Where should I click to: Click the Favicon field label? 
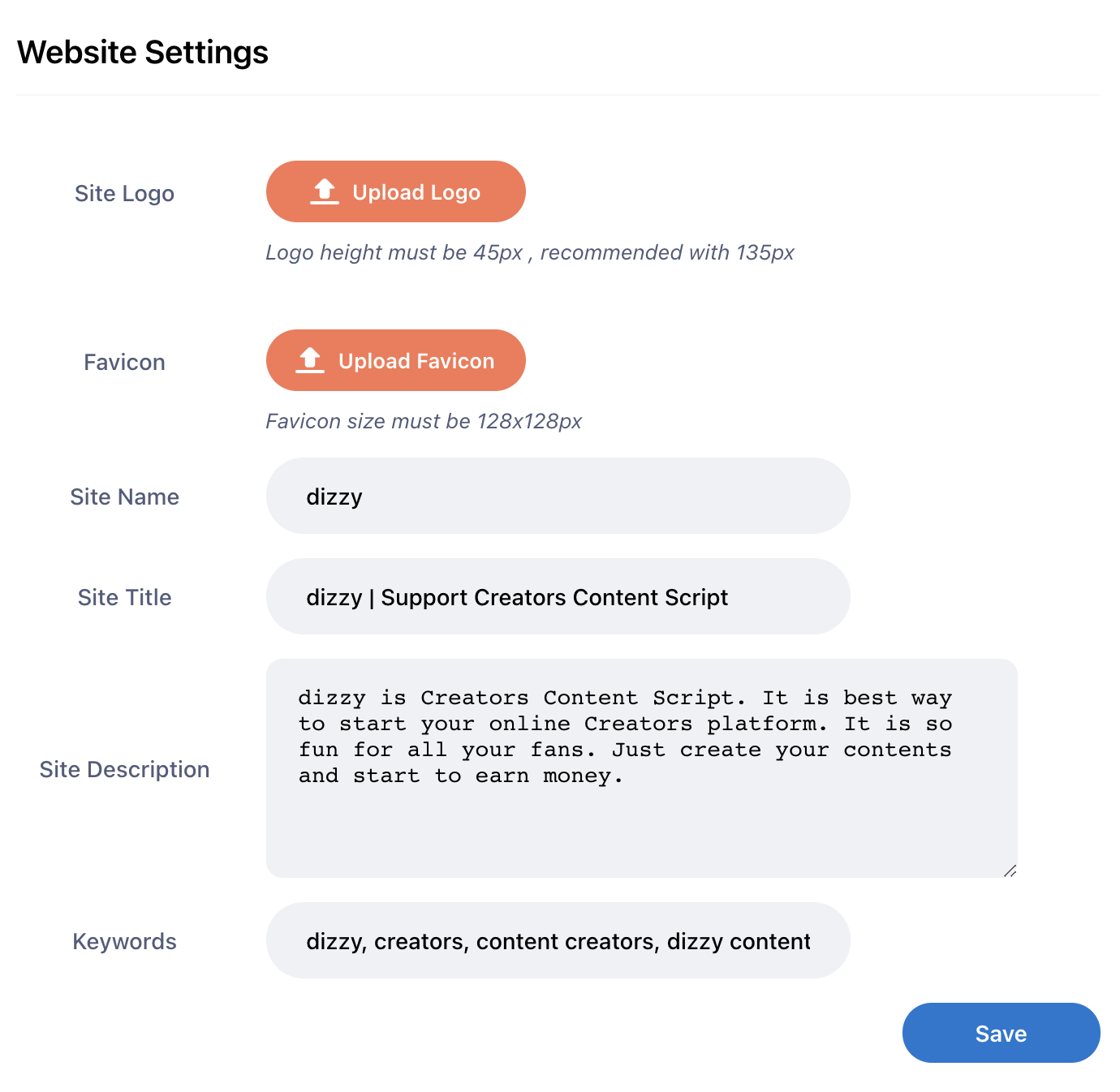click(x=124, y=362)
